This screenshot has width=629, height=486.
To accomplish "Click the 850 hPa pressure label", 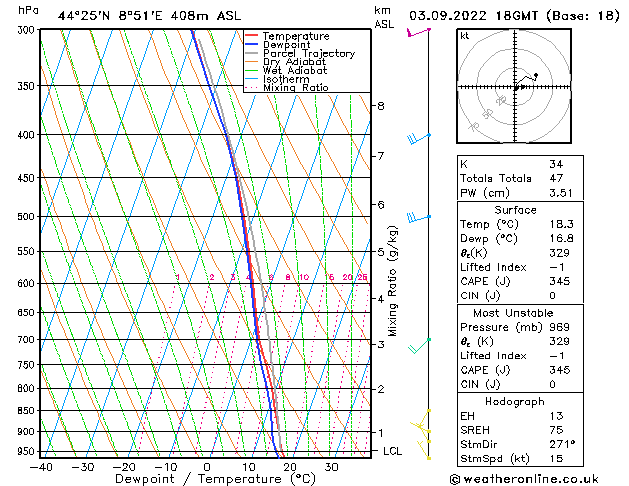I will 28,411.
